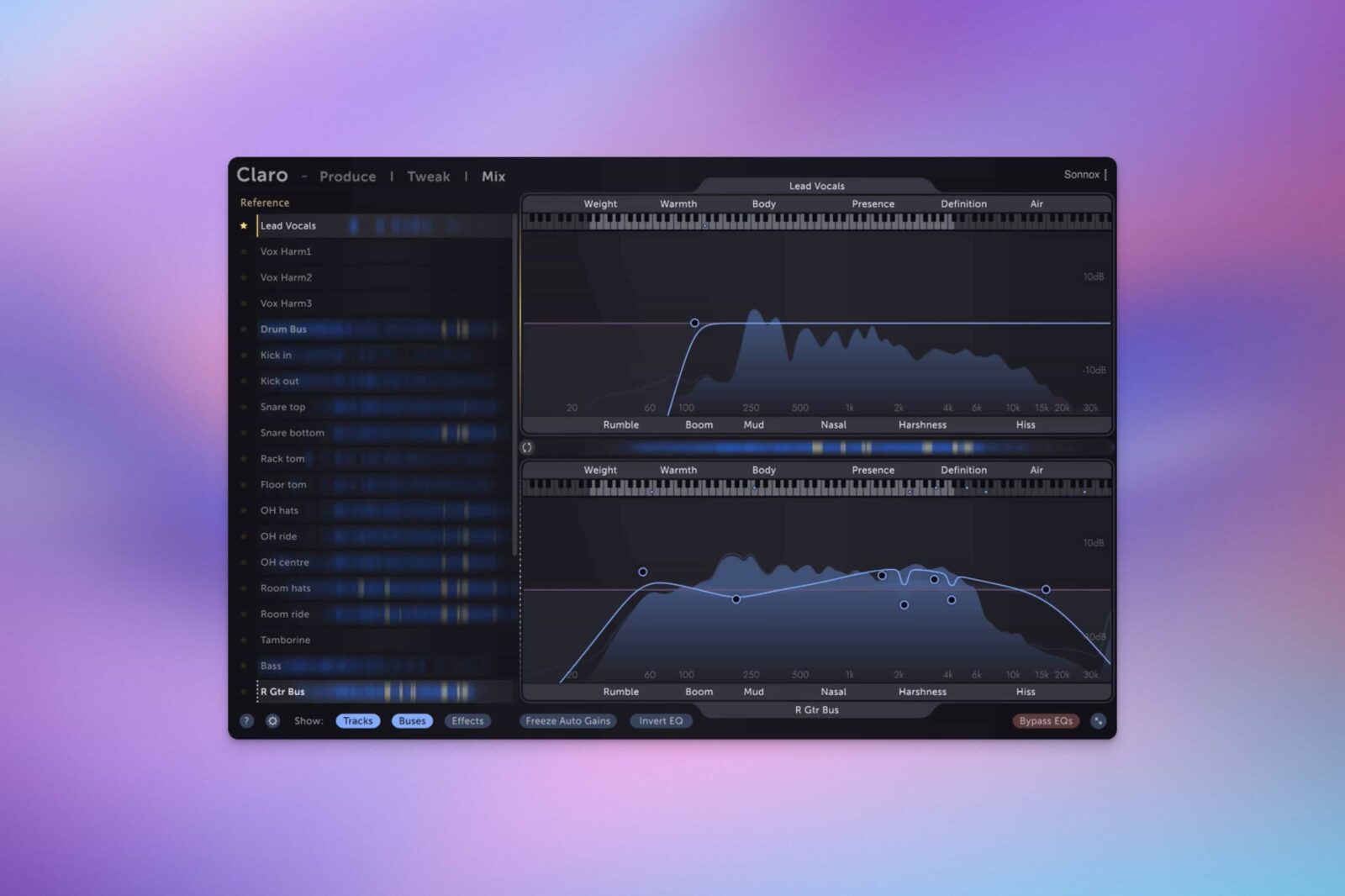The image size is (1345, 896).
Task: Click the link icon between EQ panels
Action: pyautogui.click(x=527, y=447)
